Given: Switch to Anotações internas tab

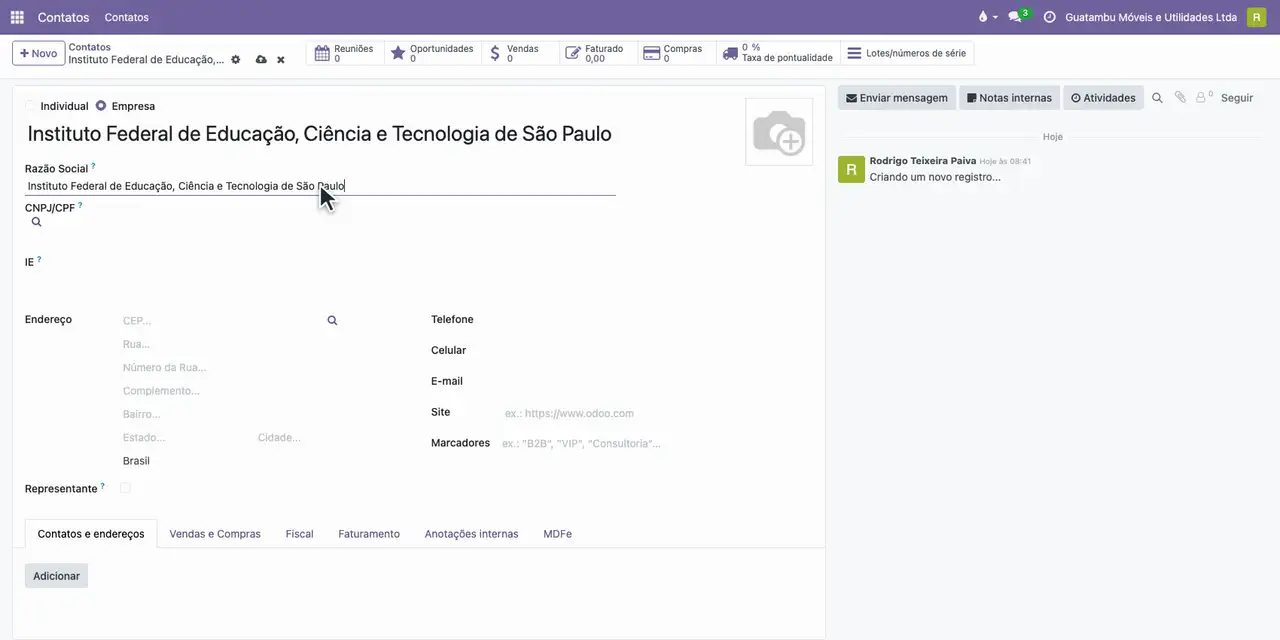Looking at the screenshot, I should point(471,534).
